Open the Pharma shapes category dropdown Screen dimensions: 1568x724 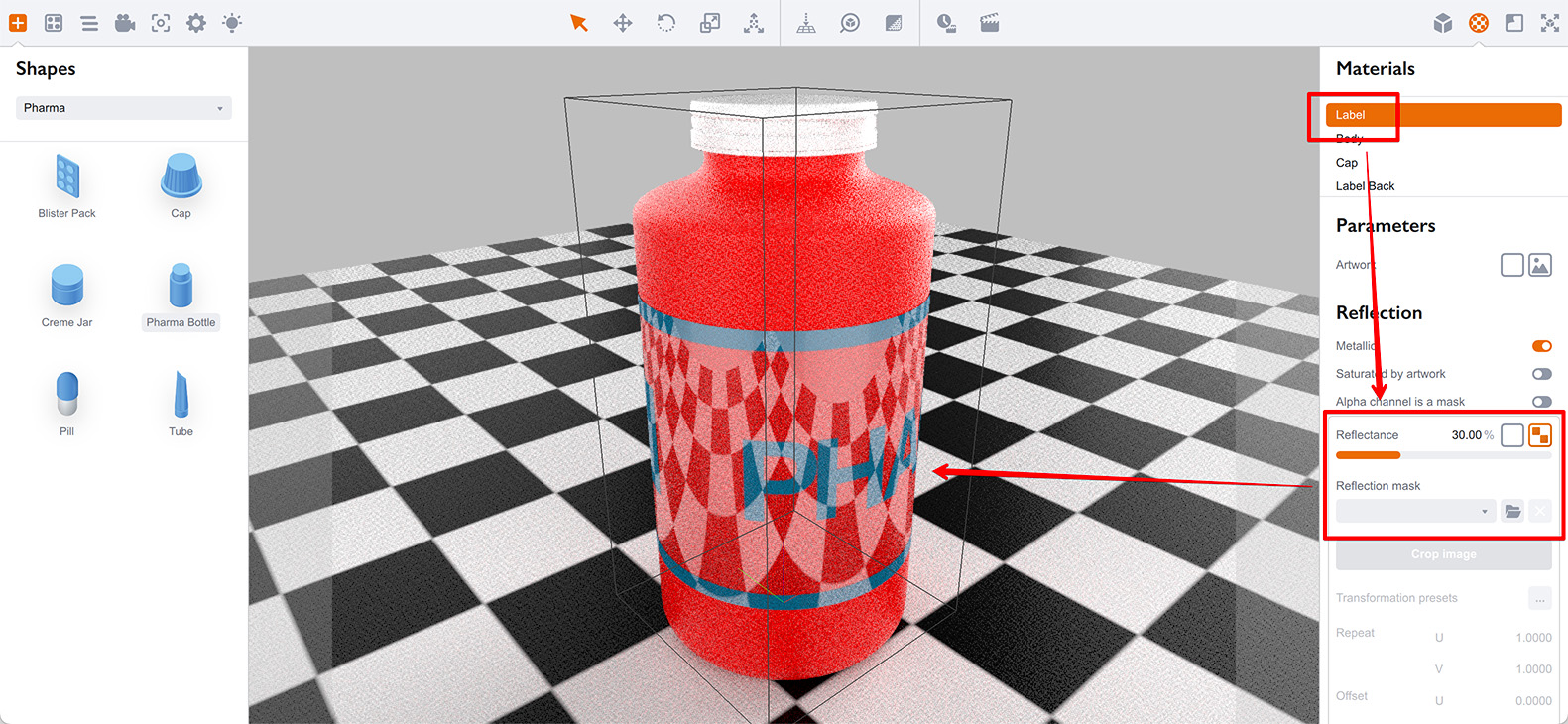tap(124, 108)
